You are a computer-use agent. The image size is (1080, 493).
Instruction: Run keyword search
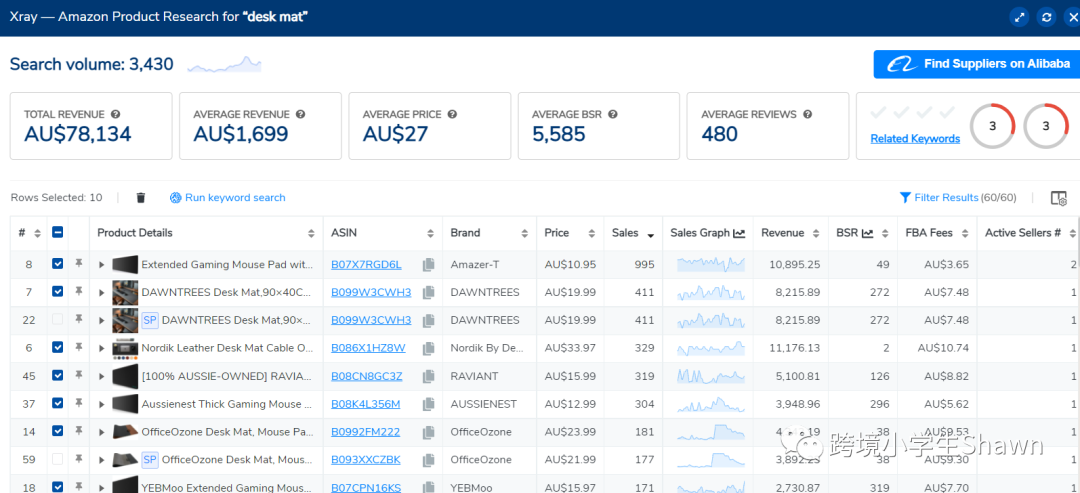point(227,198)
